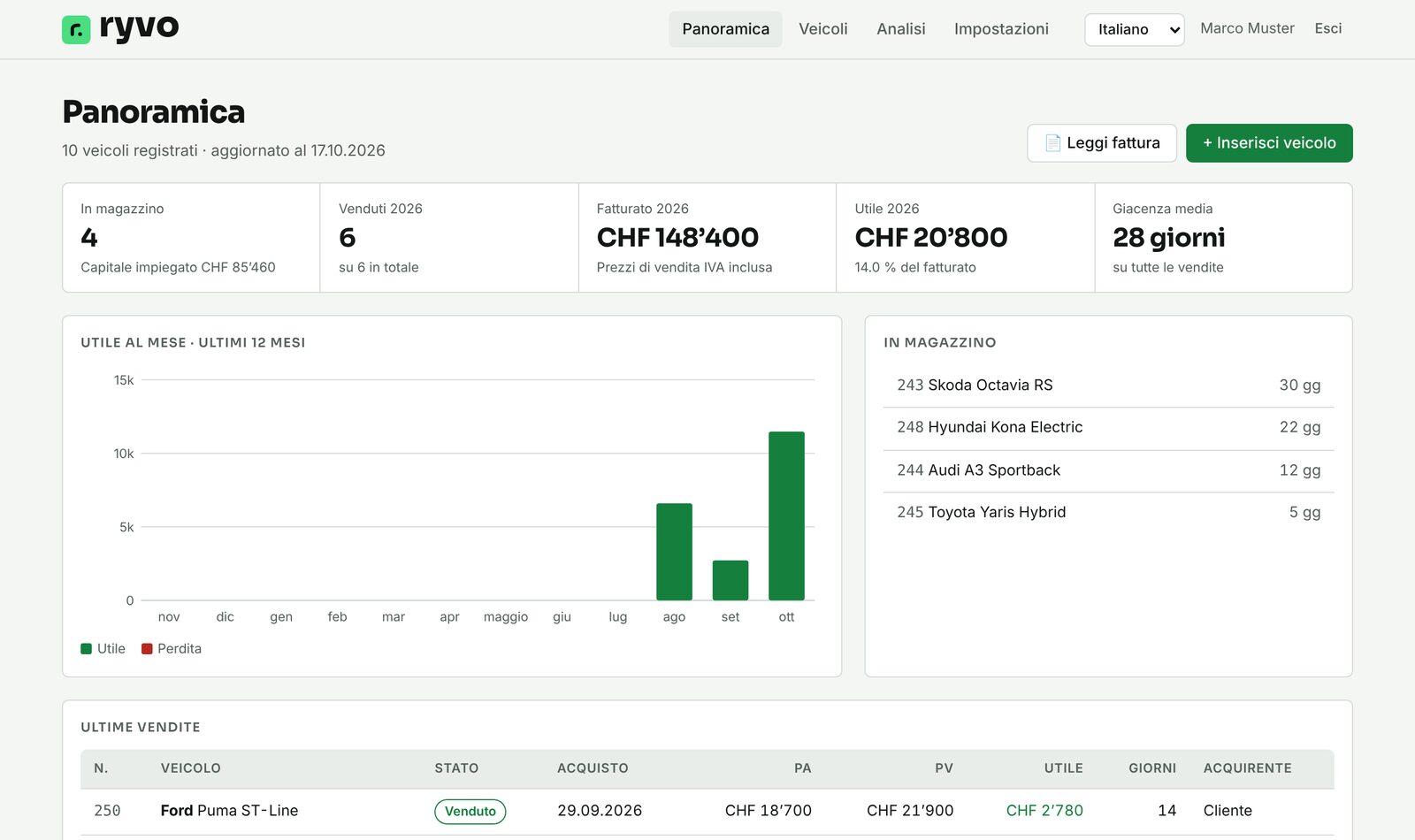
Task: Click the ago bar in profit chart
Action: pos(674,552)
